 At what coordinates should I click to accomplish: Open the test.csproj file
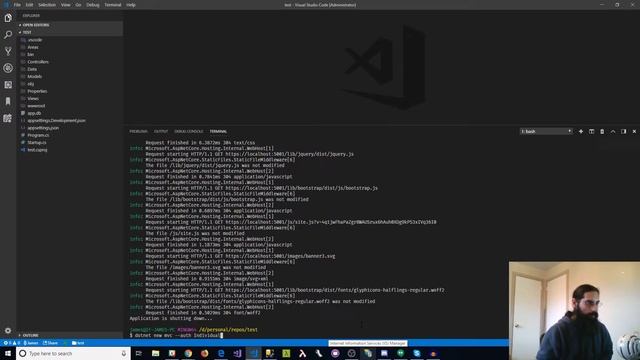click(37, 150)
